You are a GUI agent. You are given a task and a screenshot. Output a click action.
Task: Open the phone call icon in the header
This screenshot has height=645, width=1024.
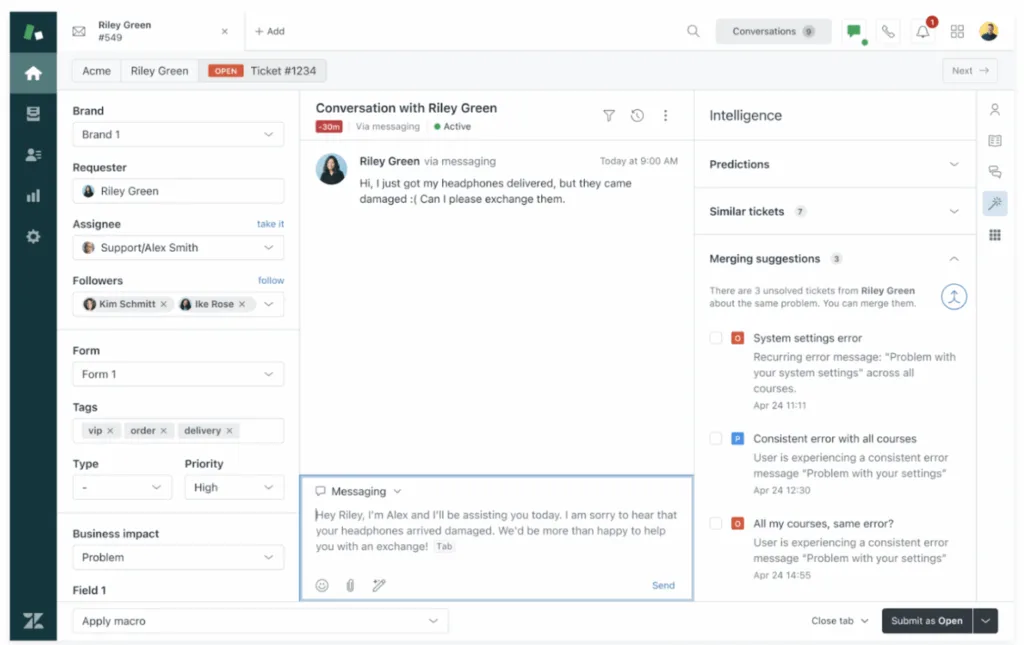[x=888, y=31]
